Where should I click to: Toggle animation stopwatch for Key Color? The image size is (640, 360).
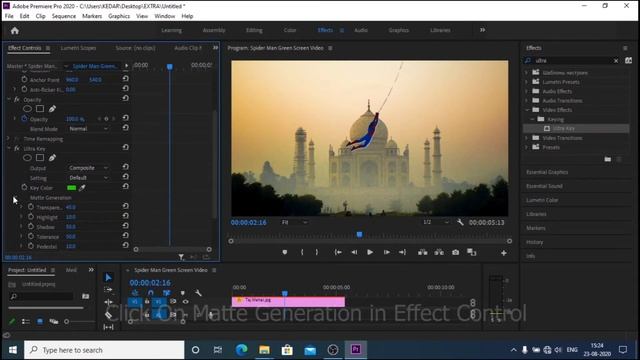[x=24, y=187]
